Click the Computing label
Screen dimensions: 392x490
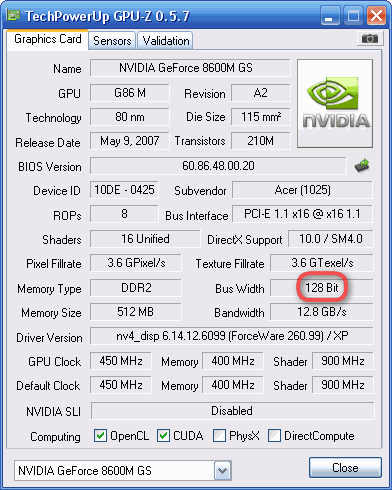[55, 437]
